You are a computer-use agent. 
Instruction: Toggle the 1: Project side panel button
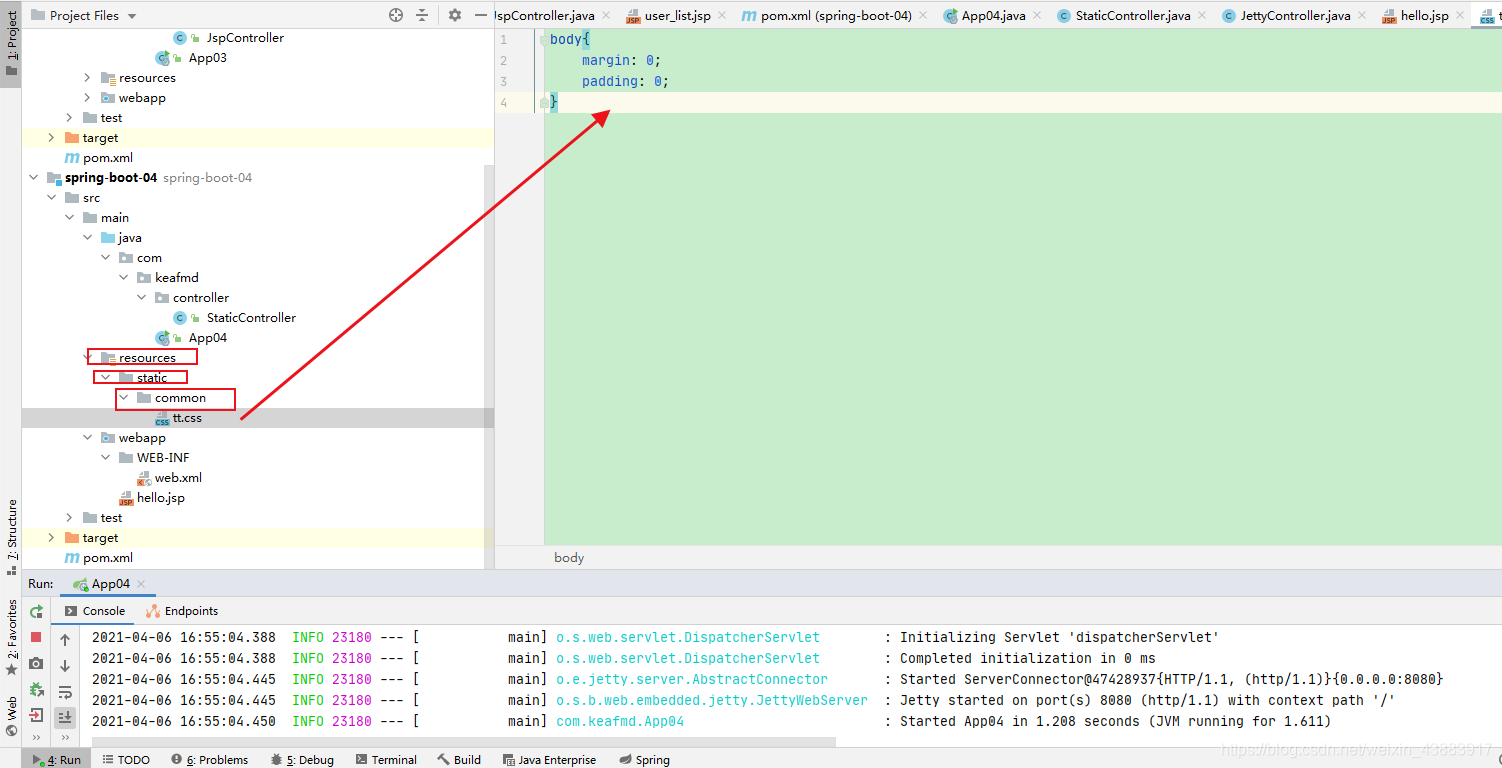pyautogui.click(x=11, y=44)
